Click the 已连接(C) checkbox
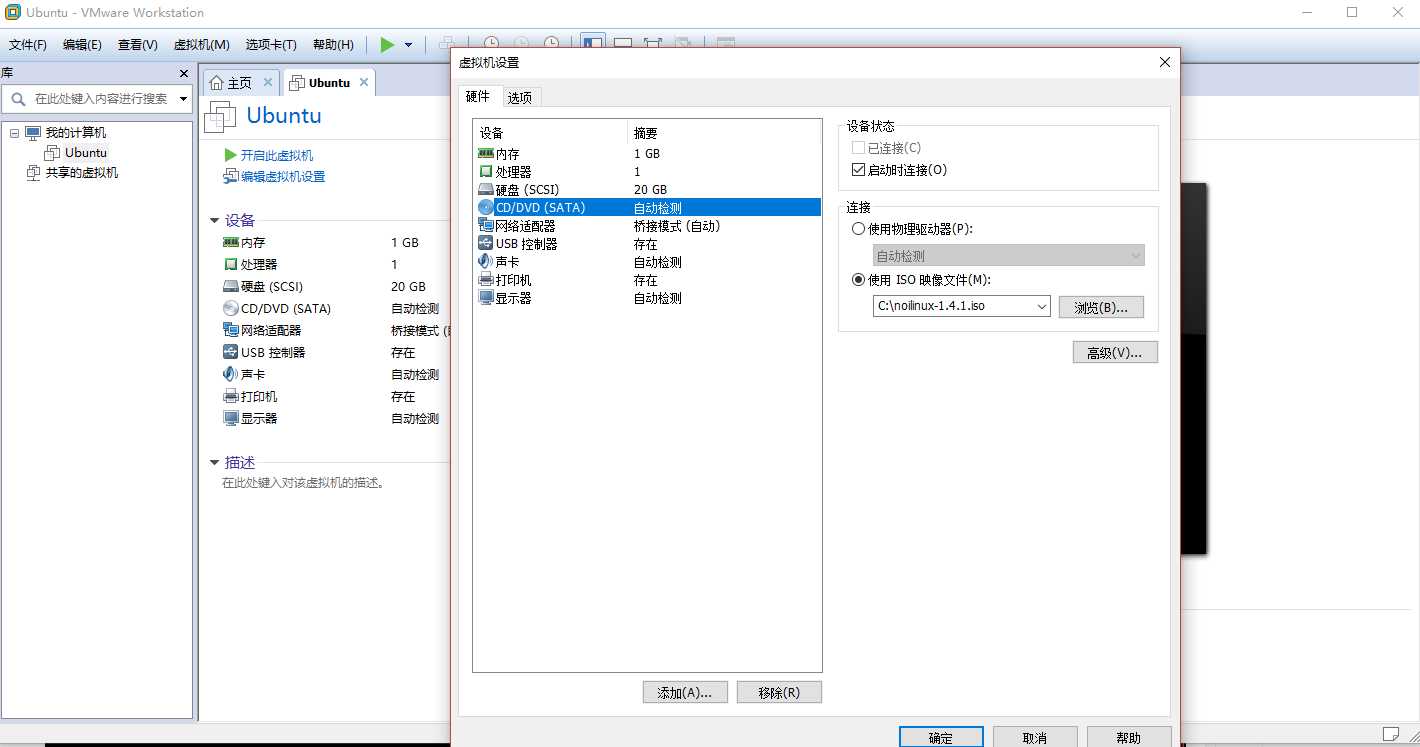This screenshot has width=1420, height=747. pyautogui.click(x=858, y=148)
